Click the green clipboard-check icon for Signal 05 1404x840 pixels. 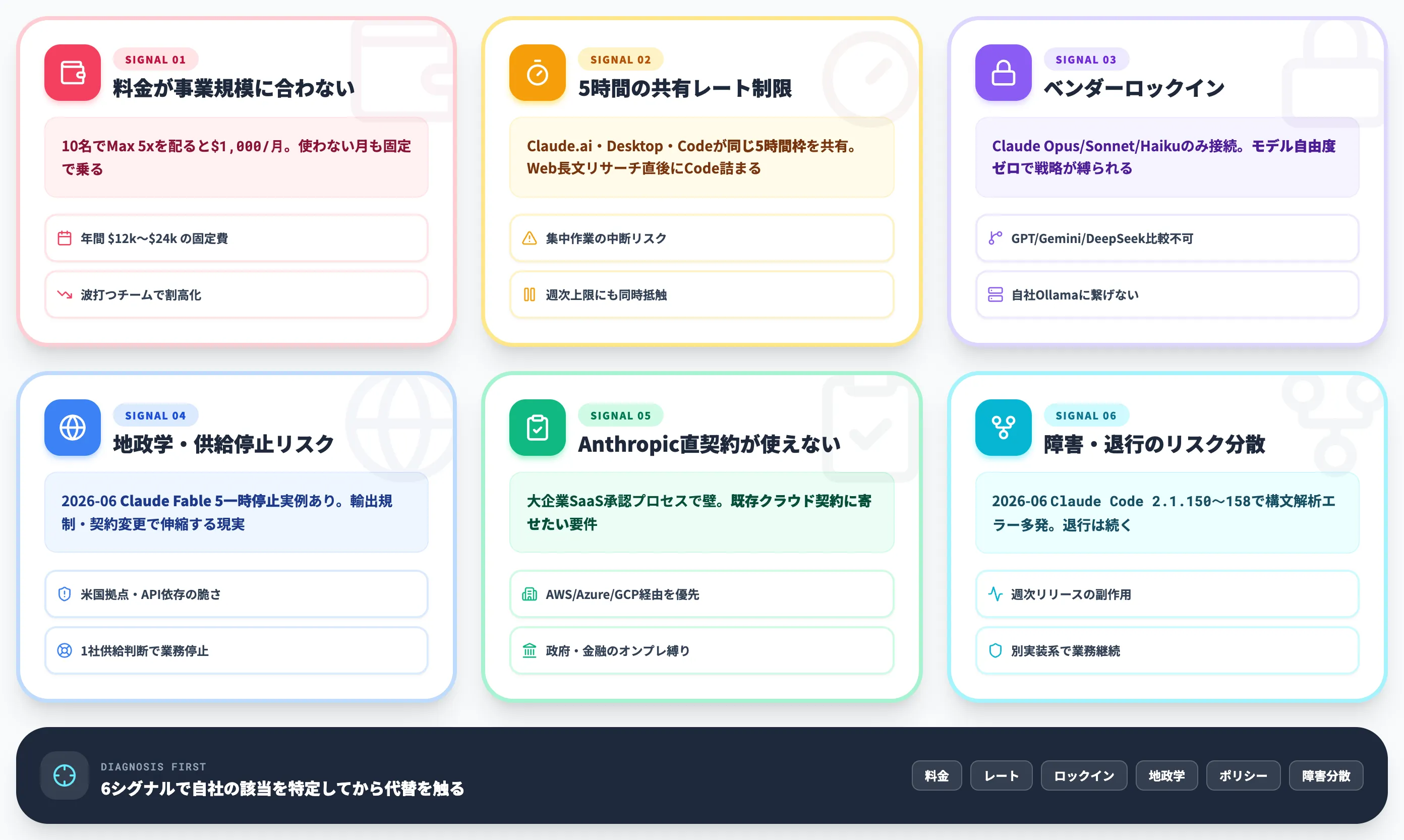[537, 428]
